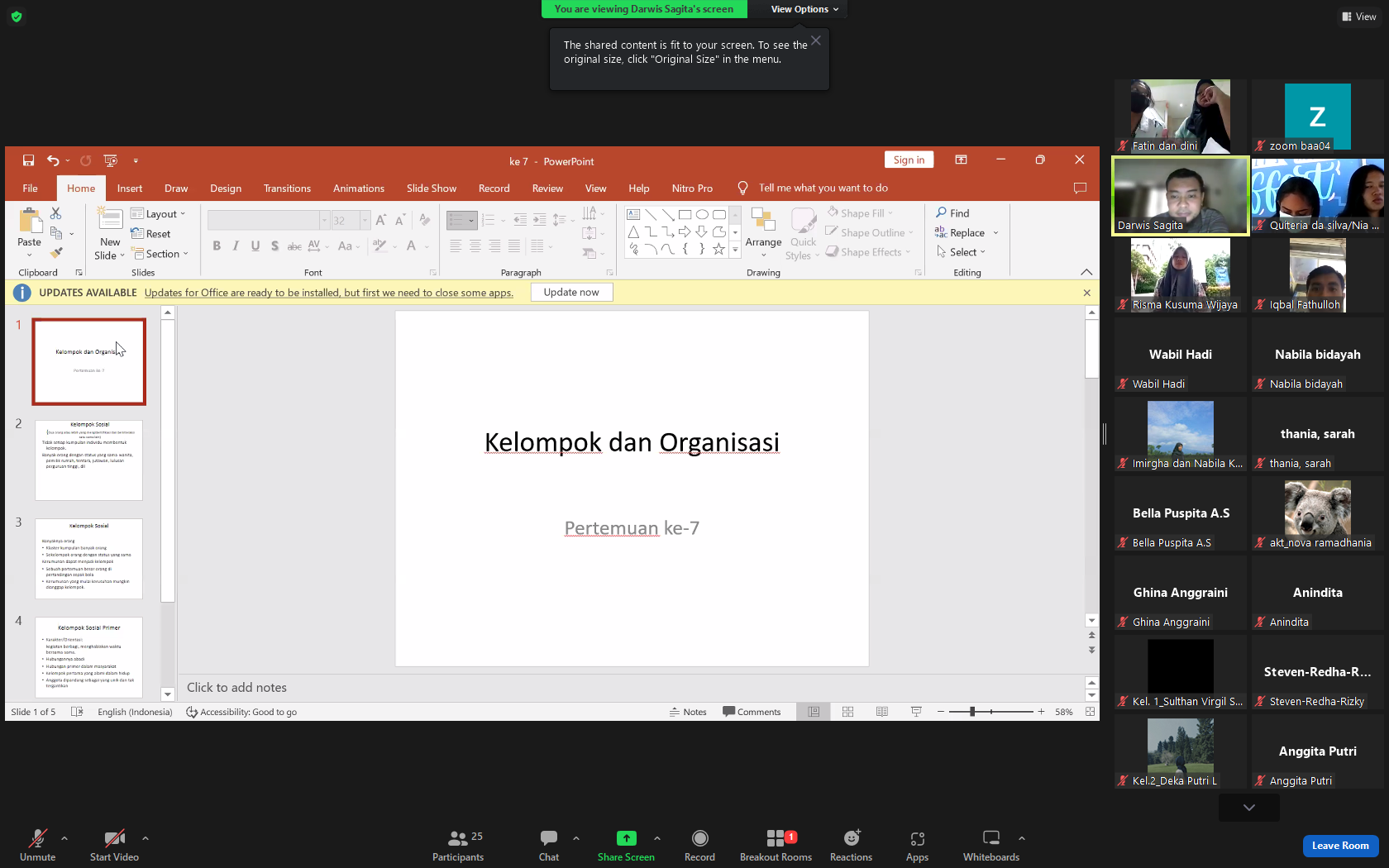Image resolution: width=1389 pixels, height=868 pixels.
Task: Adjust the zoom slider in status bar
Action: pos(990,712)
